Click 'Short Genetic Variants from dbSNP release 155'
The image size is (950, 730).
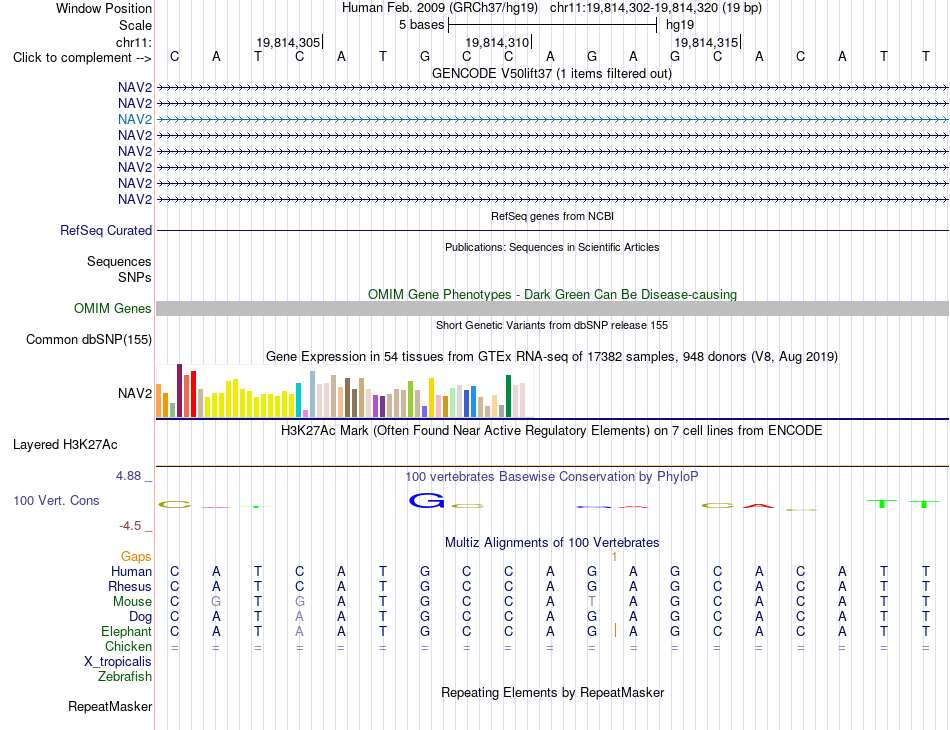552,325
